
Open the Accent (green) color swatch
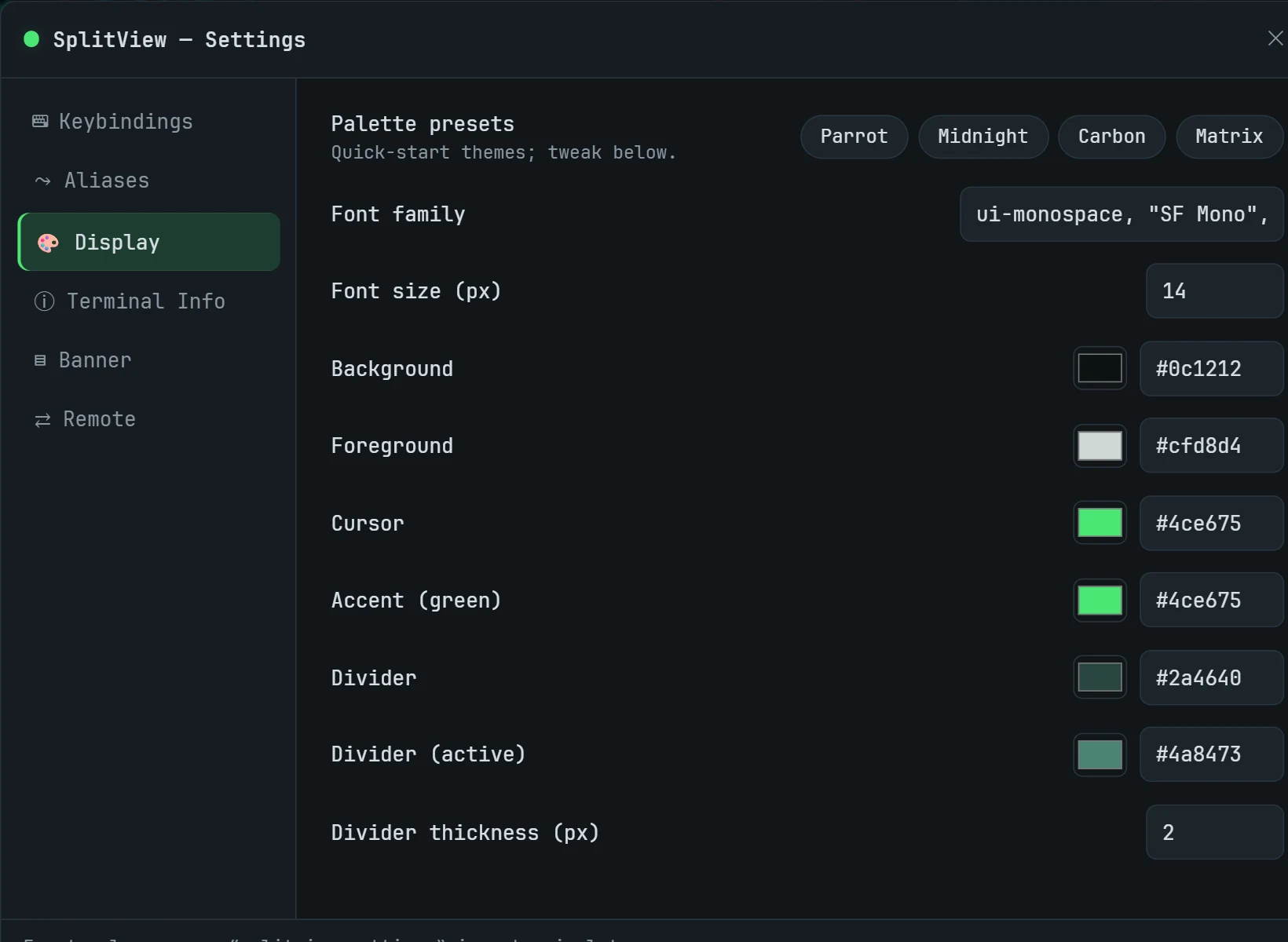[x=1100, y=601]
